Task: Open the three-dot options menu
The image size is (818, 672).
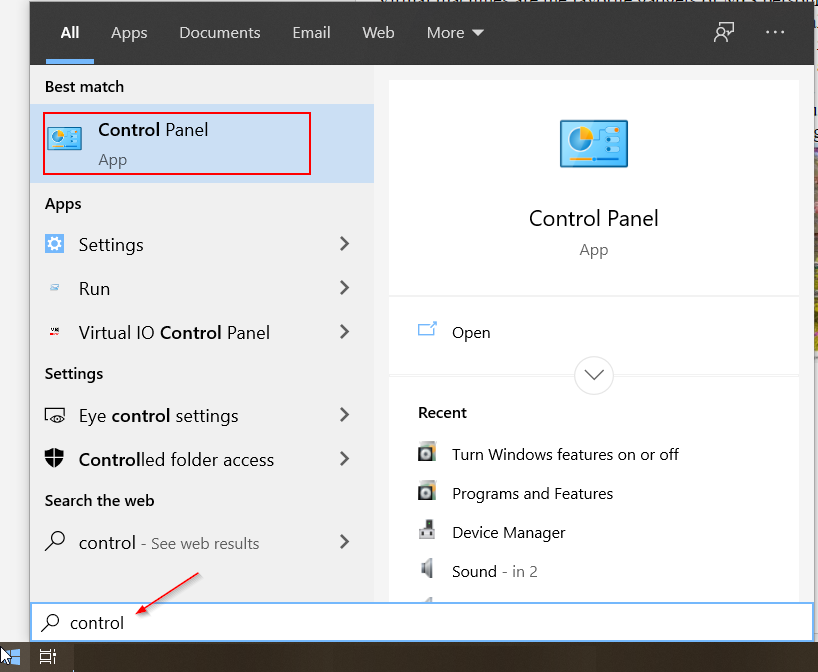Action: pyautogui.click(x=775, y=32)
